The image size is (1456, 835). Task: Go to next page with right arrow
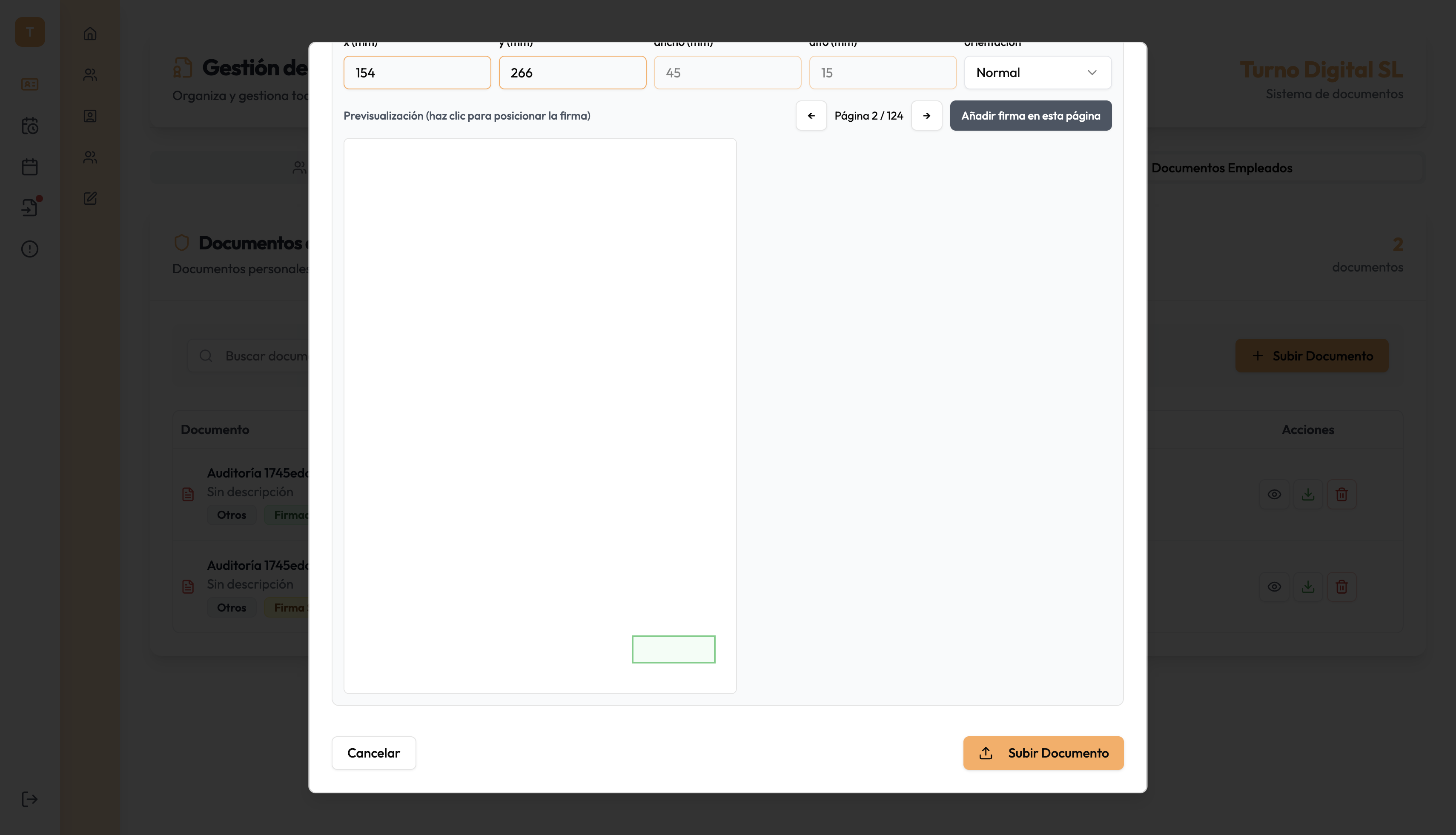tap(926, 116)
